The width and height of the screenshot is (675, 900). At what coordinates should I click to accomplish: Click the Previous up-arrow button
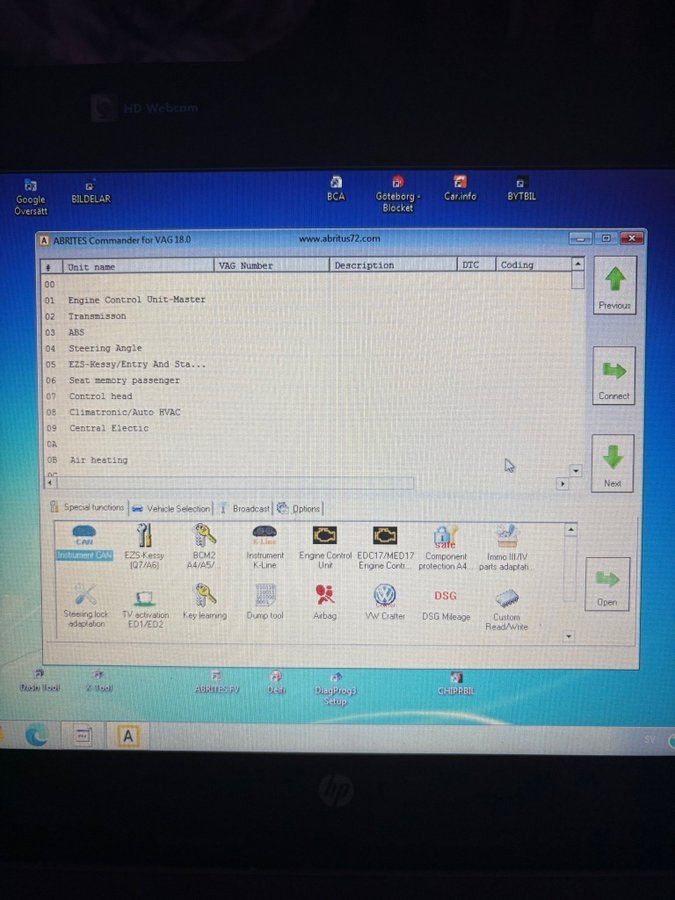tap(615, 284)
